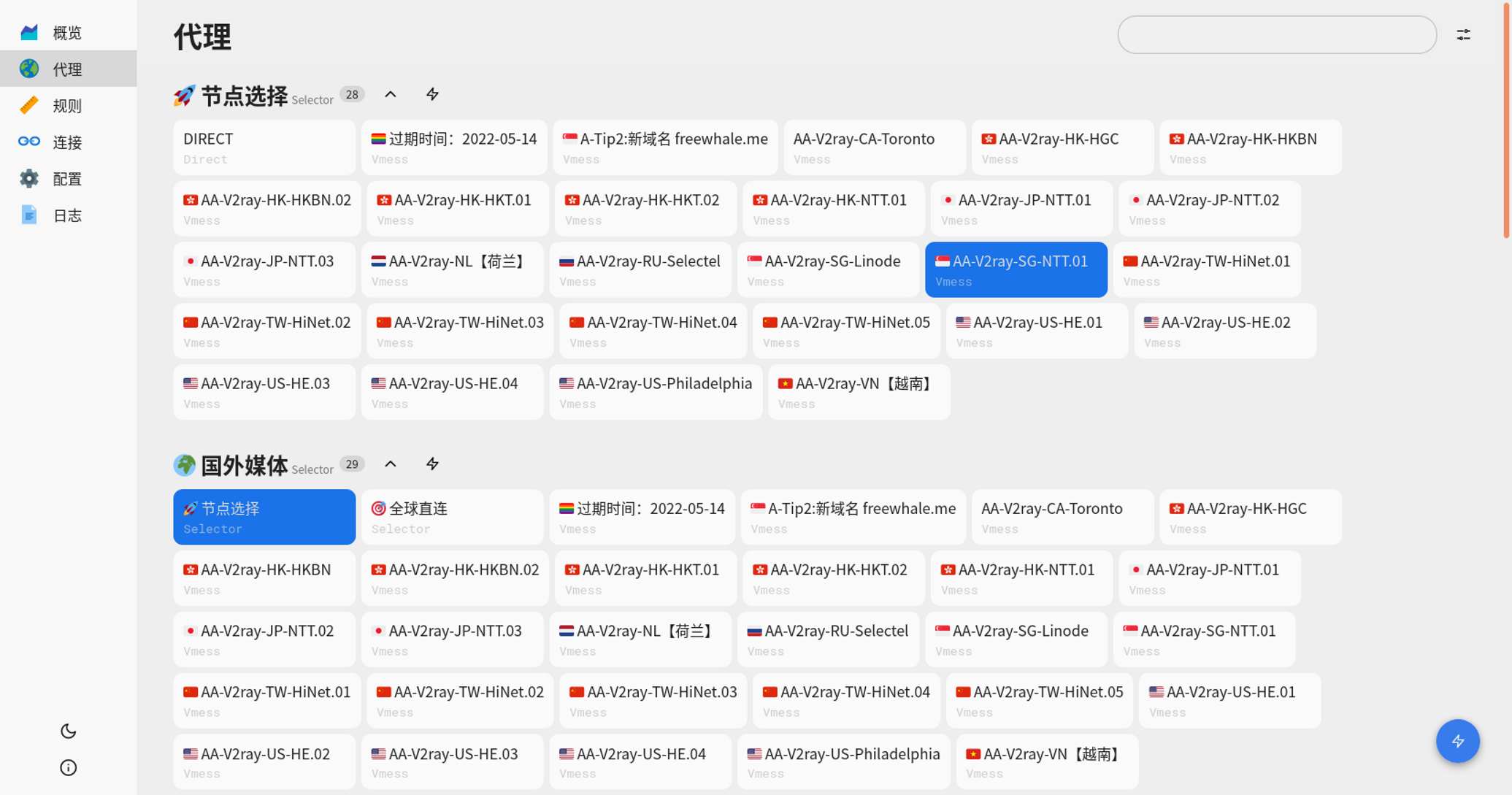The image size is (1512, 795).
Task: Click the proxy search input field
Action: coord(1276,34)
